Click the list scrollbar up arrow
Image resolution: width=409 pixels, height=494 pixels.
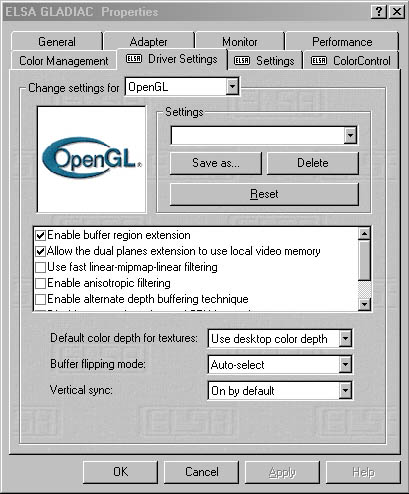tap(364, 234)
